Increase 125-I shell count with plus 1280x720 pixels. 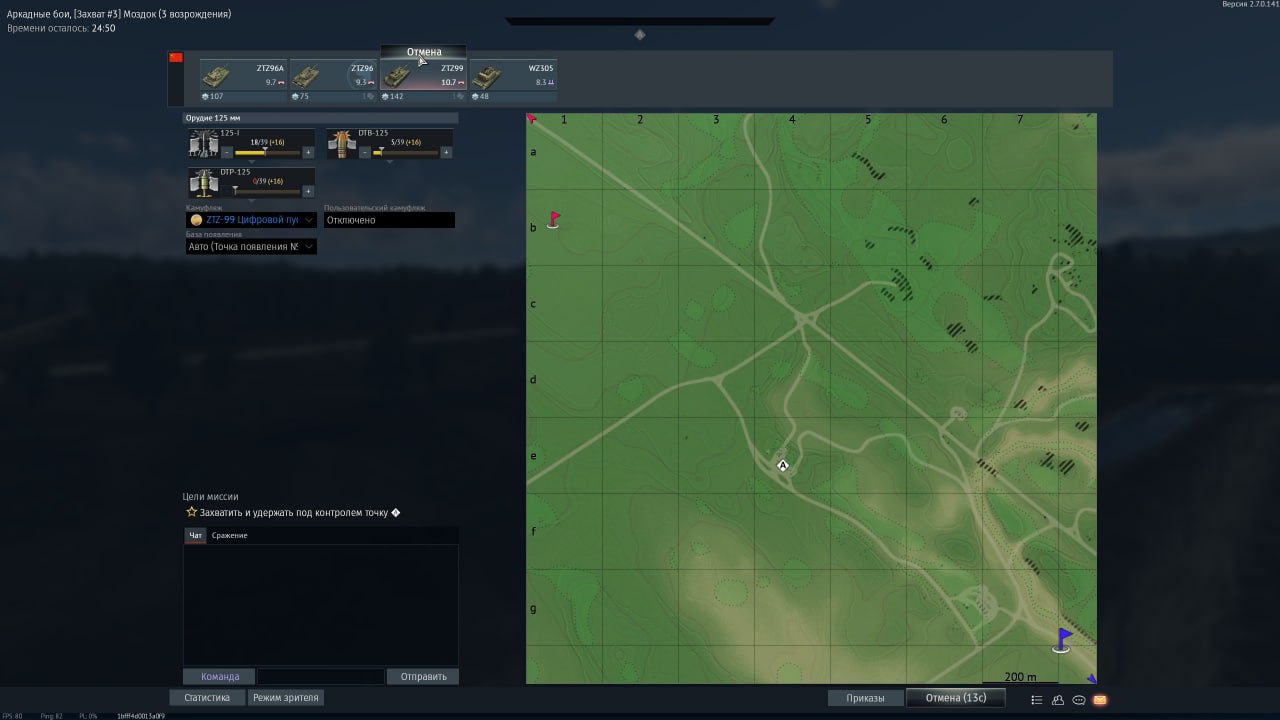coord(308,152)
